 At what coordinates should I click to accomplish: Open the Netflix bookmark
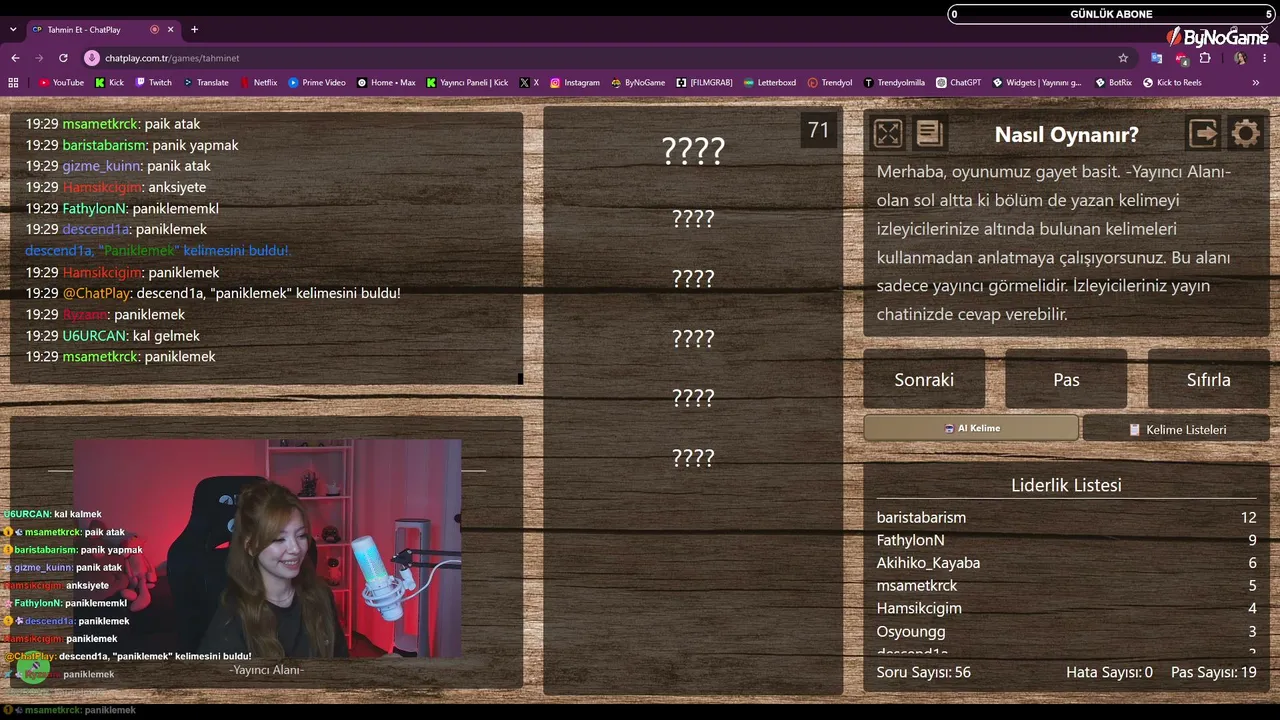click(x=258, y=83)
